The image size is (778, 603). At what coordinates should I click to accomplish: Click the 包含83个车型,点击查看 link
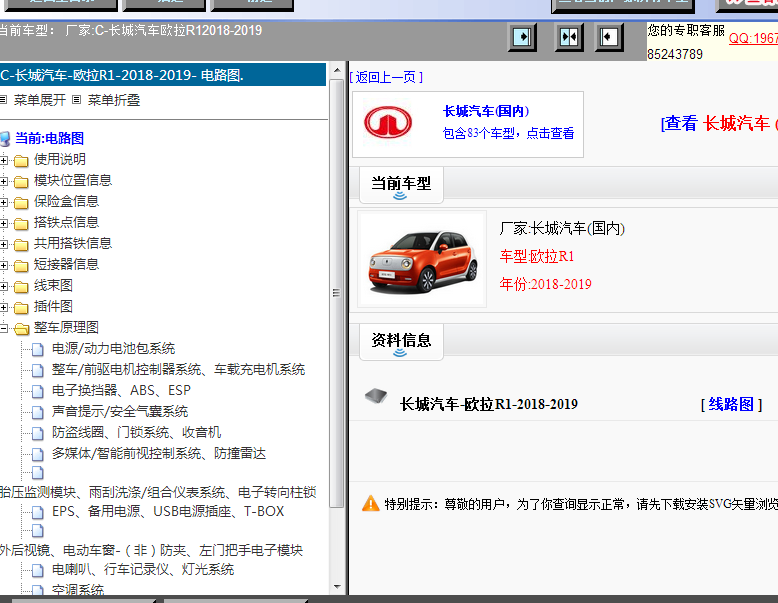[509, 133]
